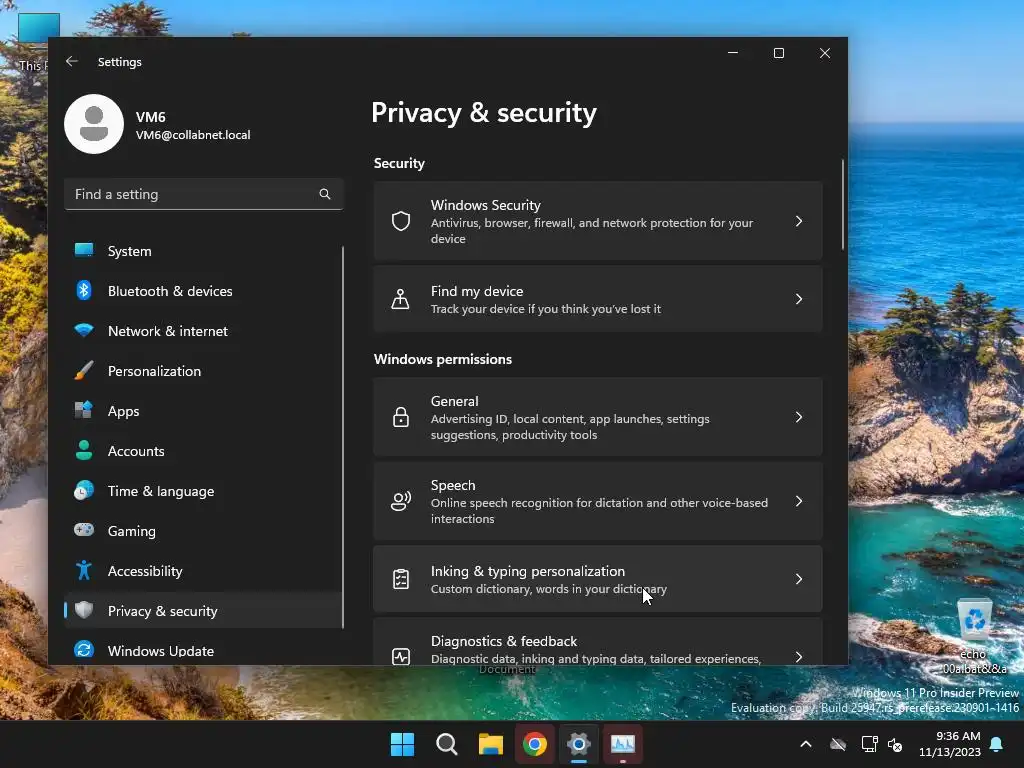Viewport: 1024px width, 768px height.
Task: Expand Inking & typing personalization chevron
Action: click(799, 579)
